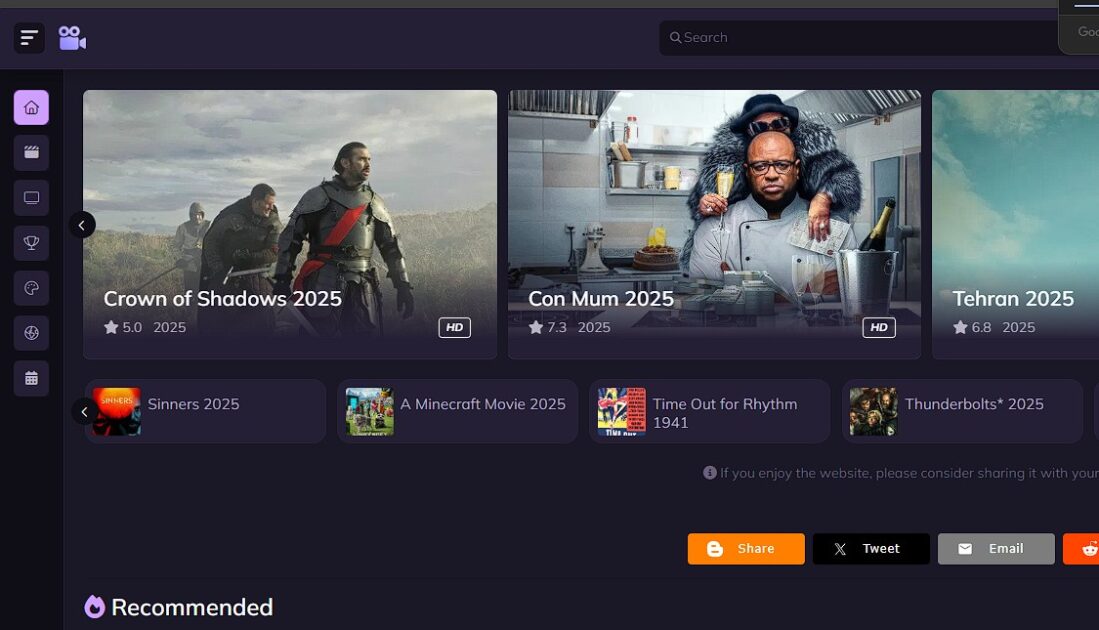The height and width of the screenshot is (630, 1099).
Task: Click star rating 5.0 on Crown of Shadows
Action: [x=123, y=327]
